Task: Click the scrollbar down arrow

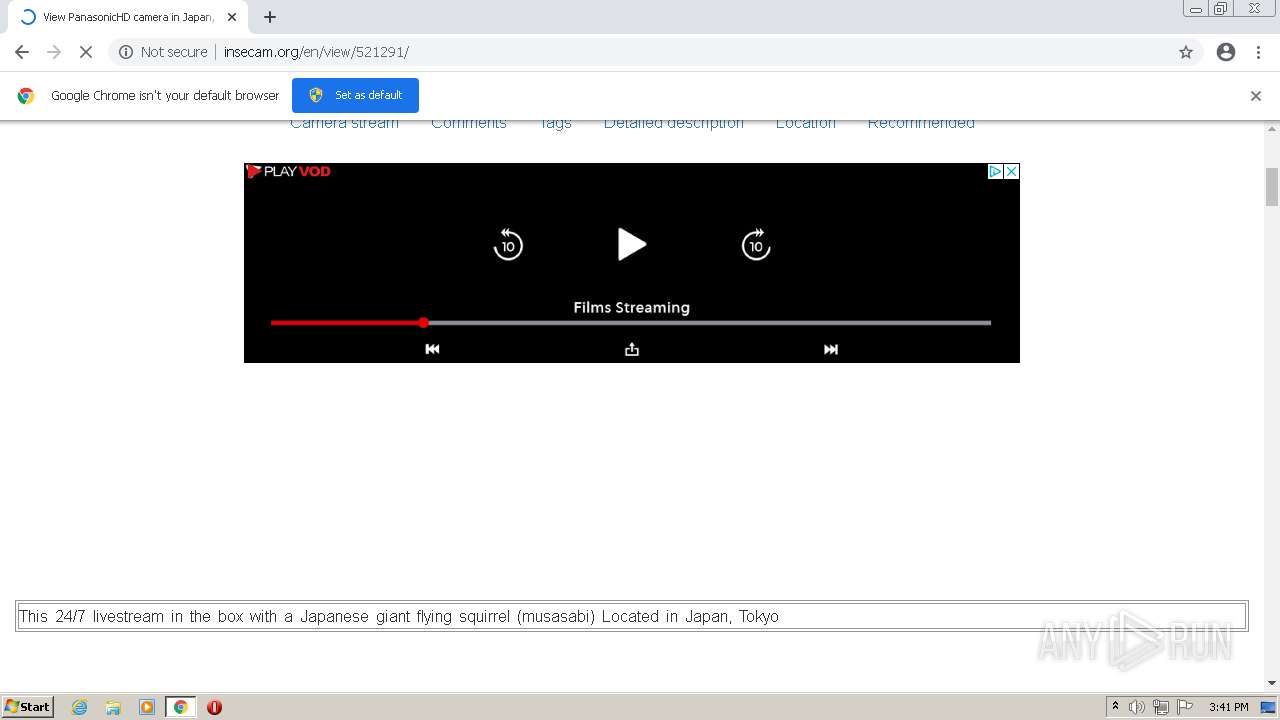Action: point(1272,683)
